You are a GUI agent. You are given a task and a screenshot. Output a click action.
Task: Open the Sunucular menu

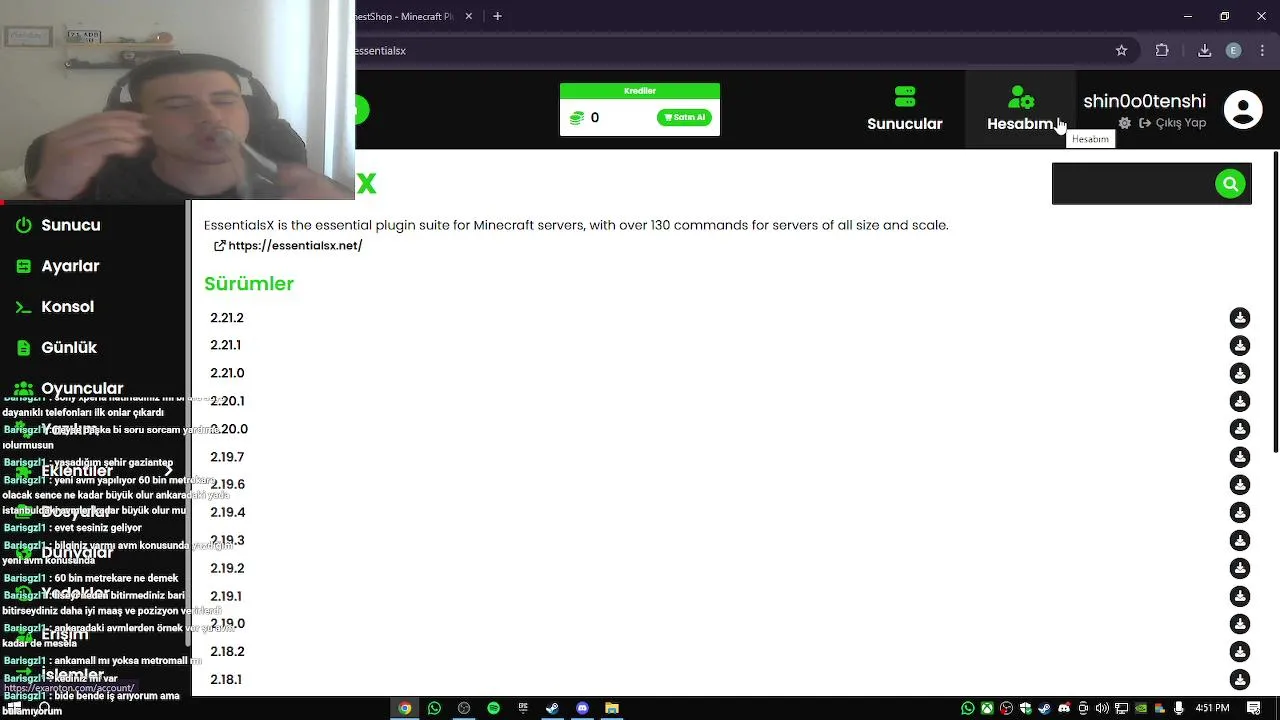tap(905, 110)
